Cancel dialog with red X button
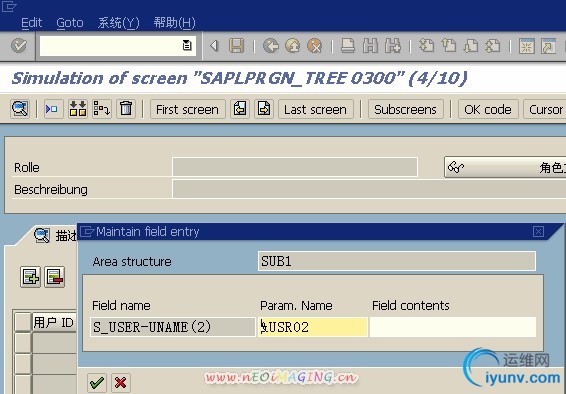The width and height of the screenshot is (566, 394). 121,383
